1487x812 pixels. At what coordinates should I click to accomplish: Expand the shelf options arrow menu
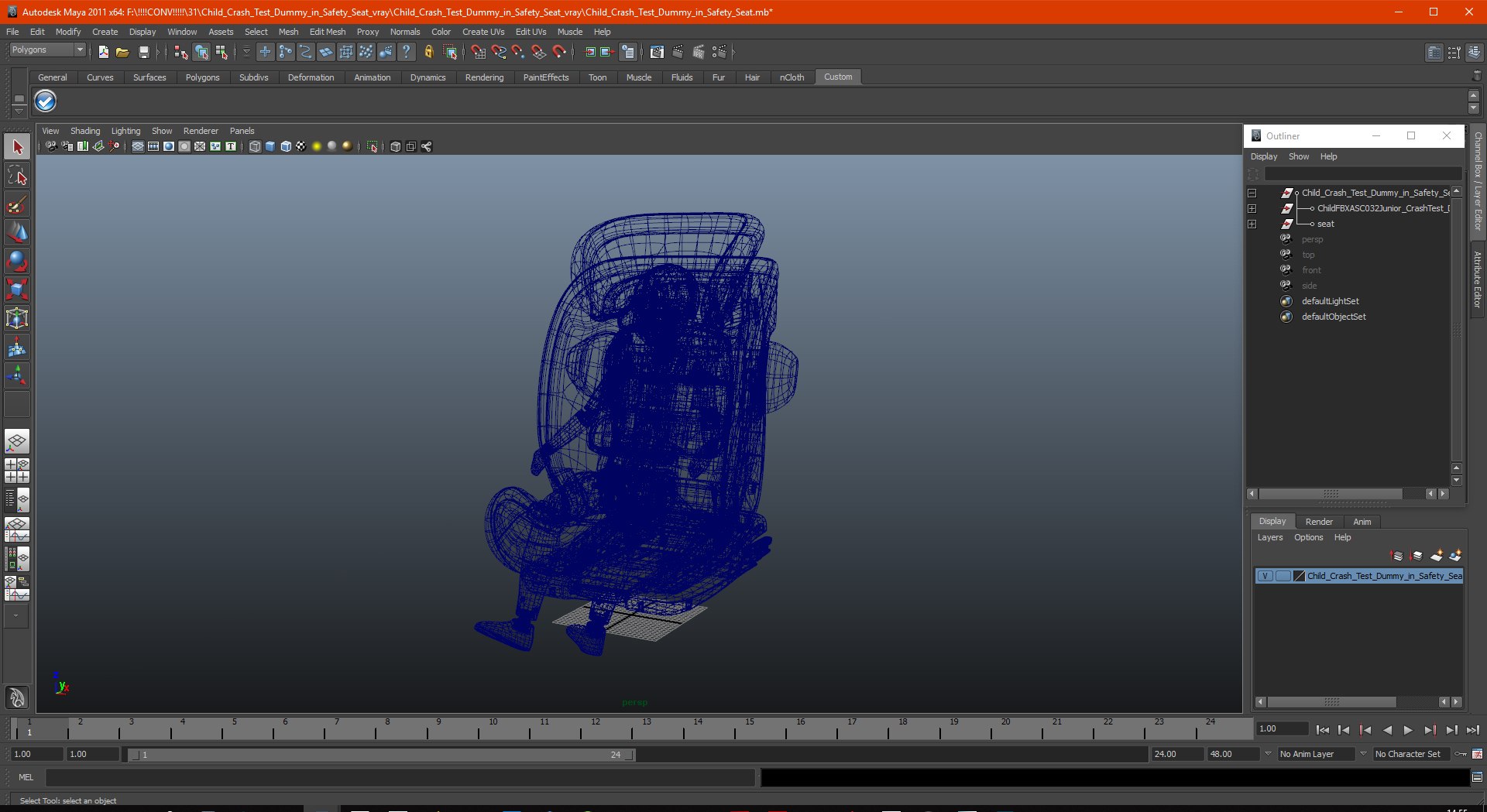[x=19, y=111]
